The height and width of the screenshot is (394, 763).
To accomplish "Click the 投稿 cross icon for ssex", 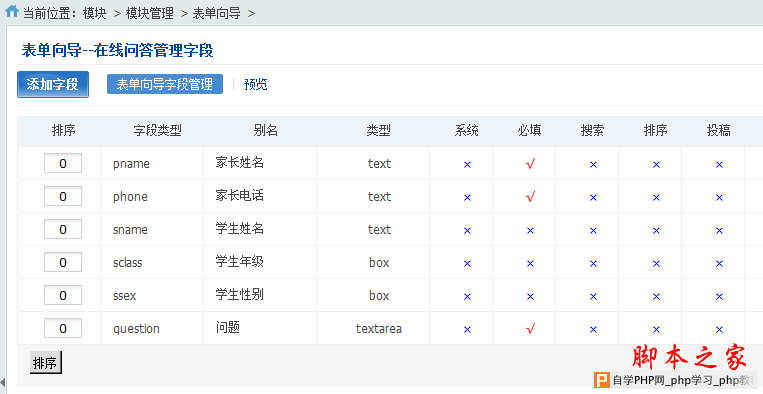I will pos(719,297).
